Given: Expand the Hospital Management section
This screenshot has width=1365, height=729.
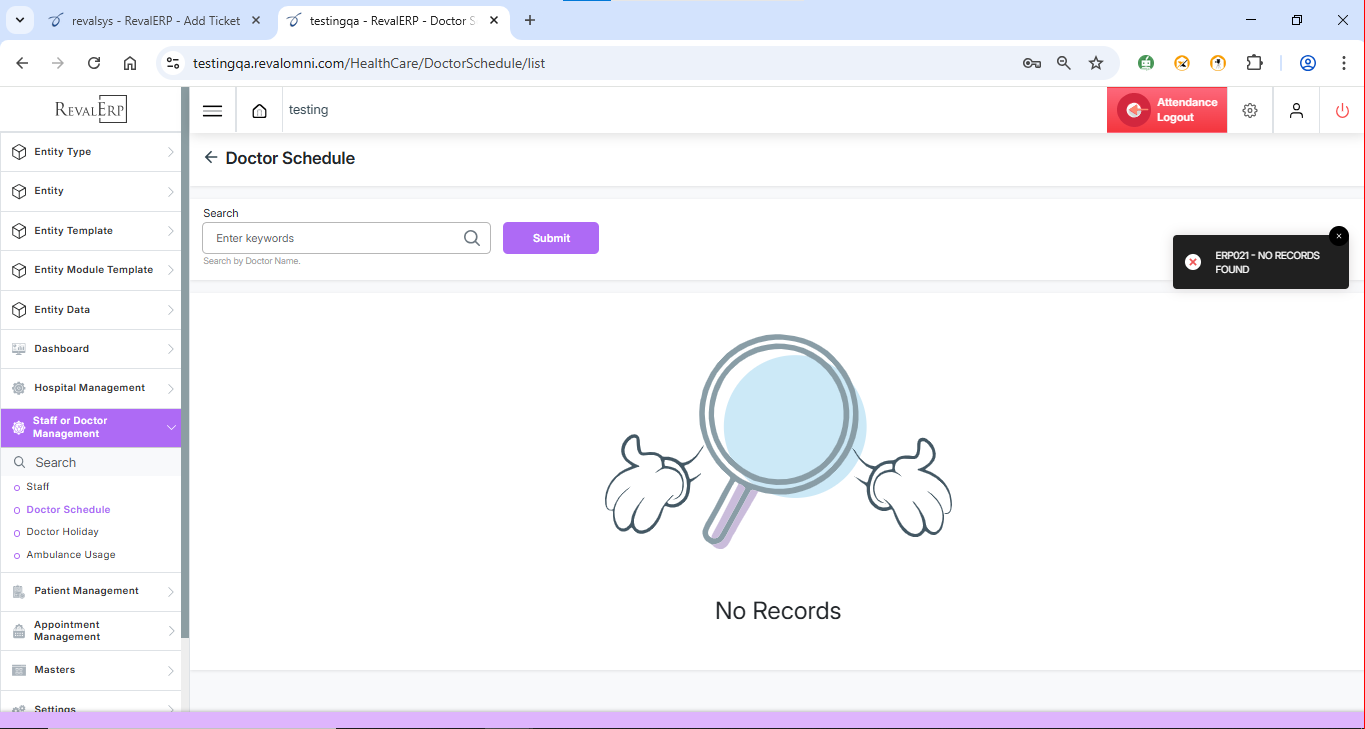Looking at the screenshot, I should pos(90,388).
